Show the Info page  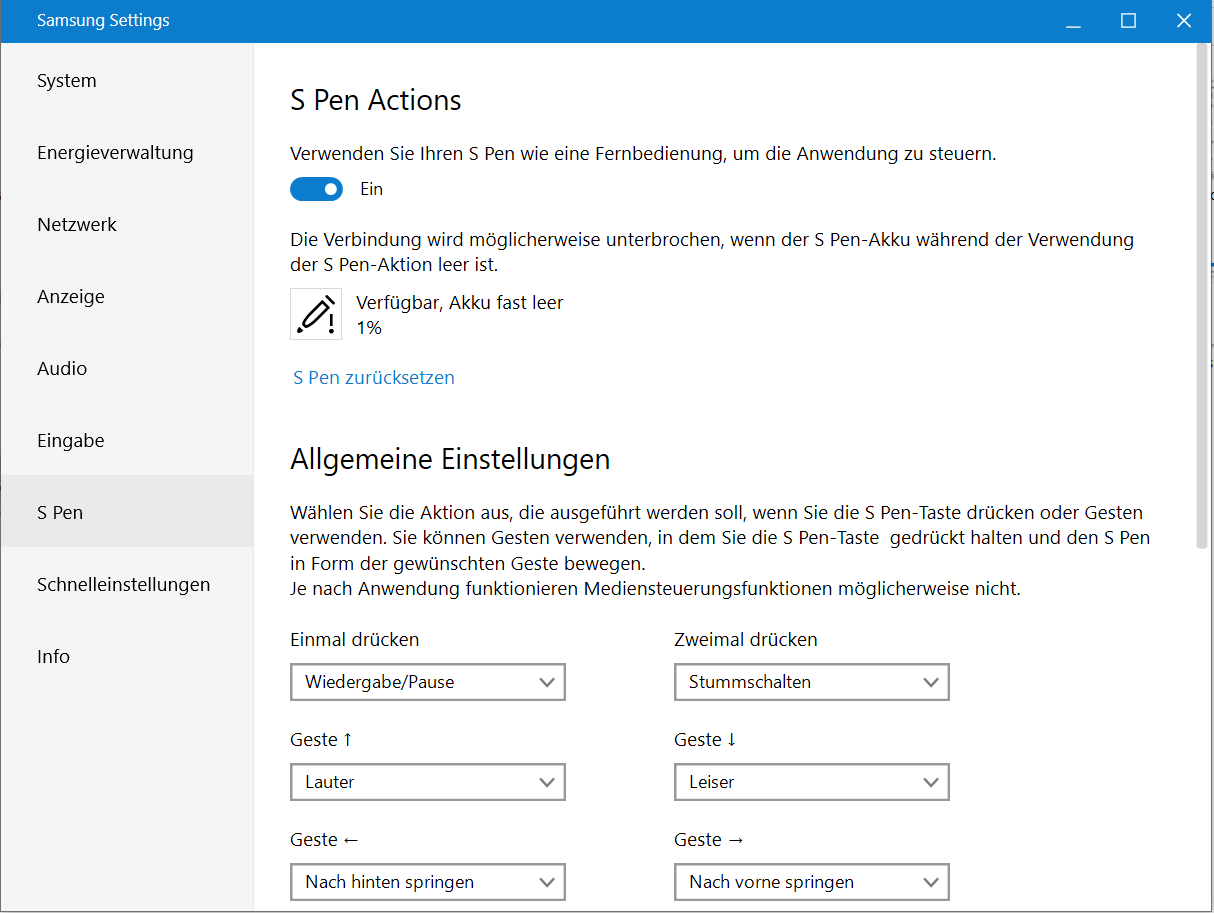coord(54,657)
